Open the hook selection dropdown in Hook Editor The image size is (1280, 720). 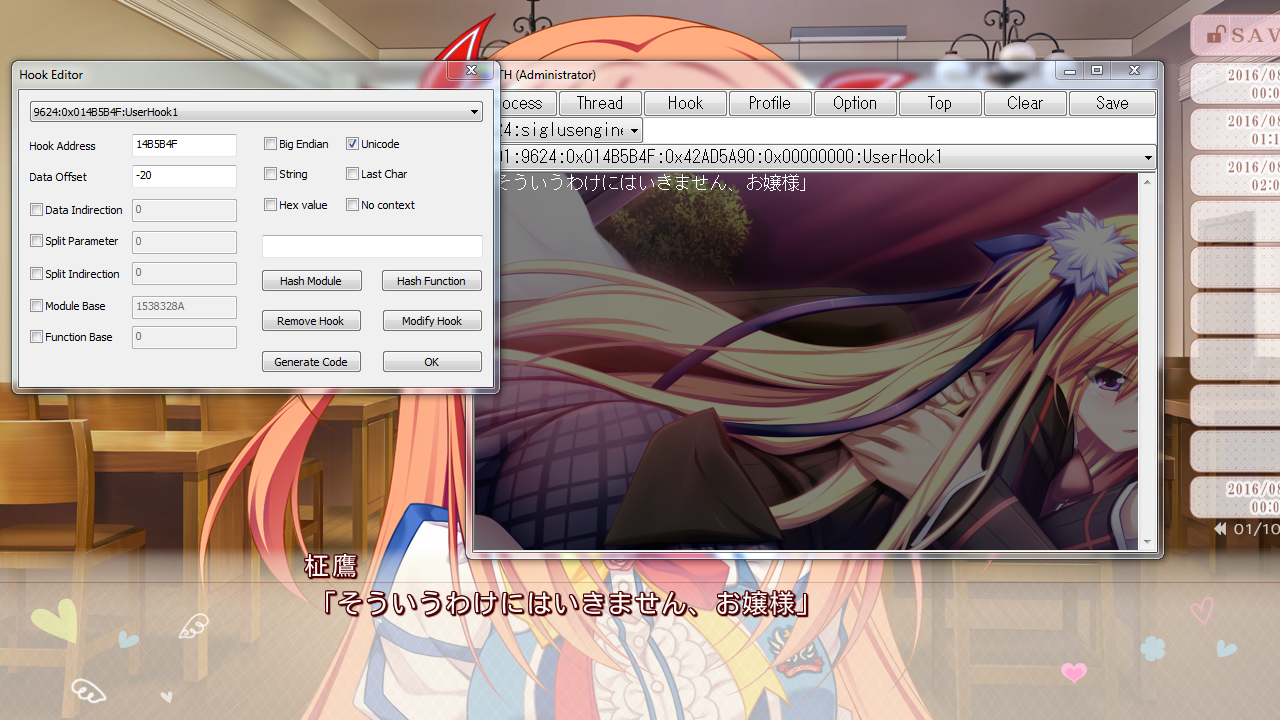click(x=256, y=112)
